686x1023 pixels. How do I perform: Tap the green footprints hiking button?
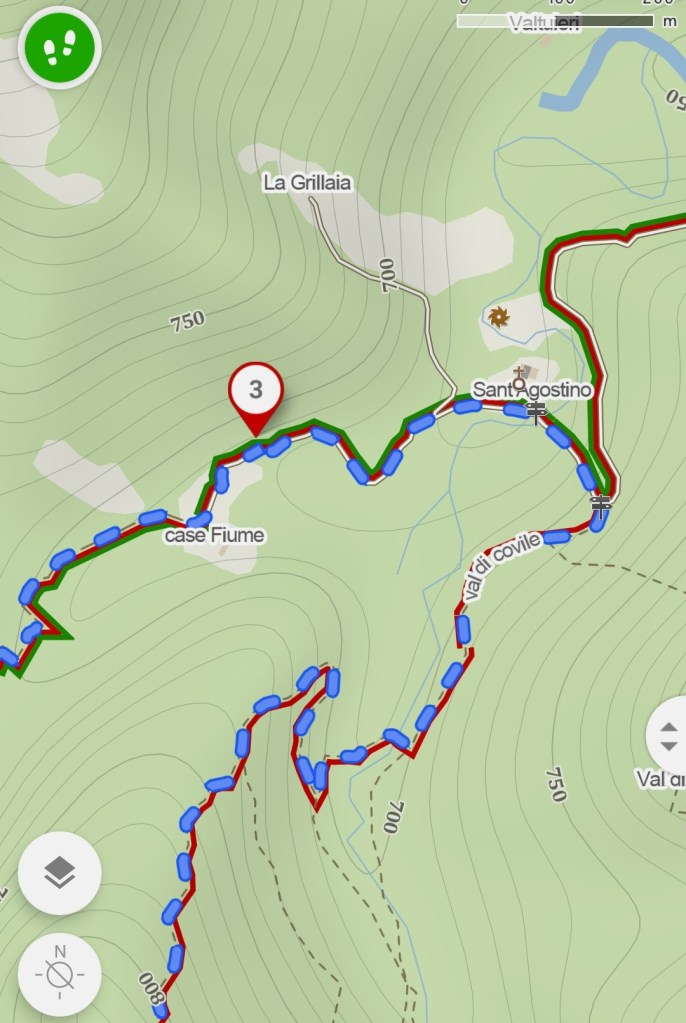pos(59,48)
